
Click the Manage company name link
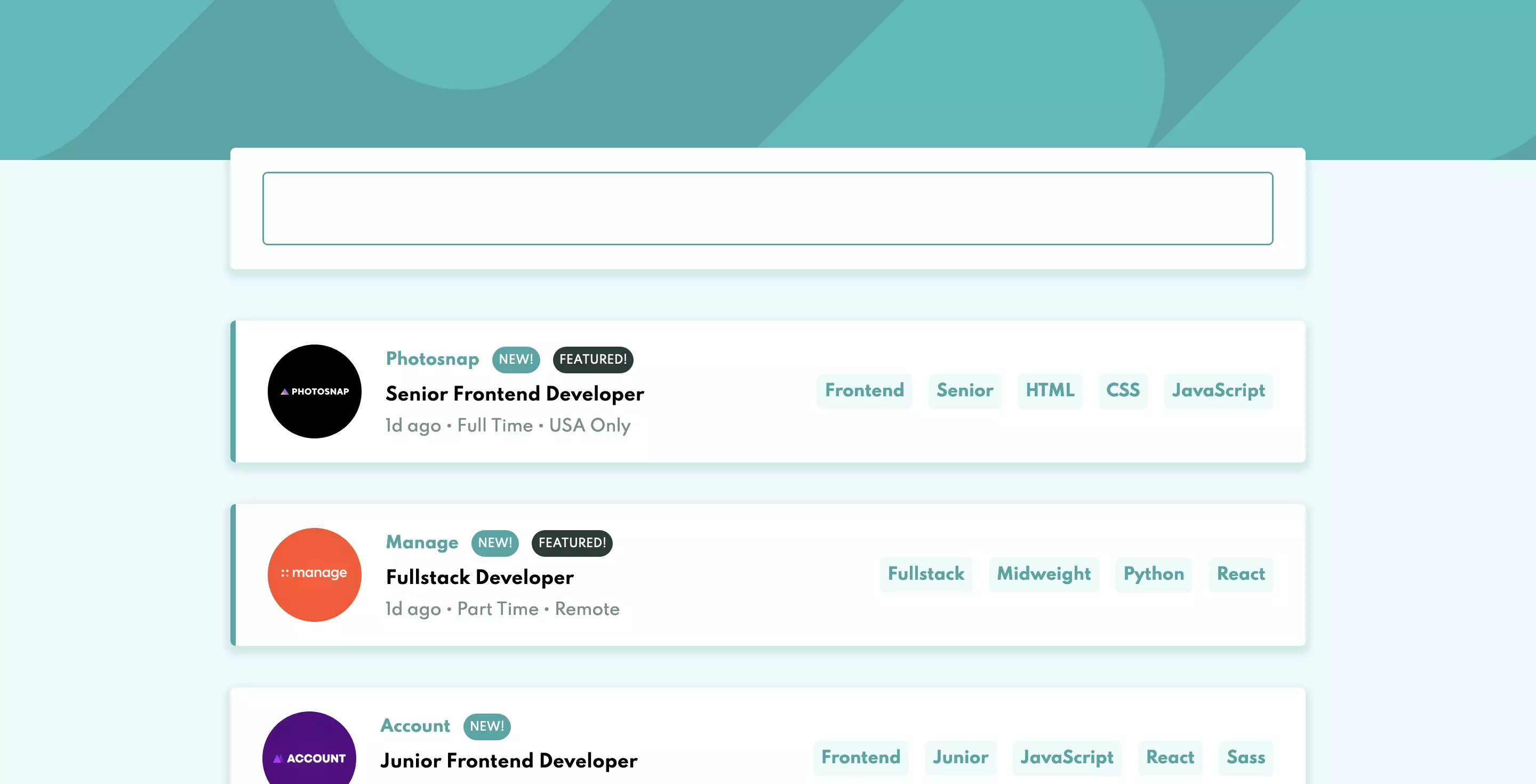pyautogui.click(x=421, y=543)
